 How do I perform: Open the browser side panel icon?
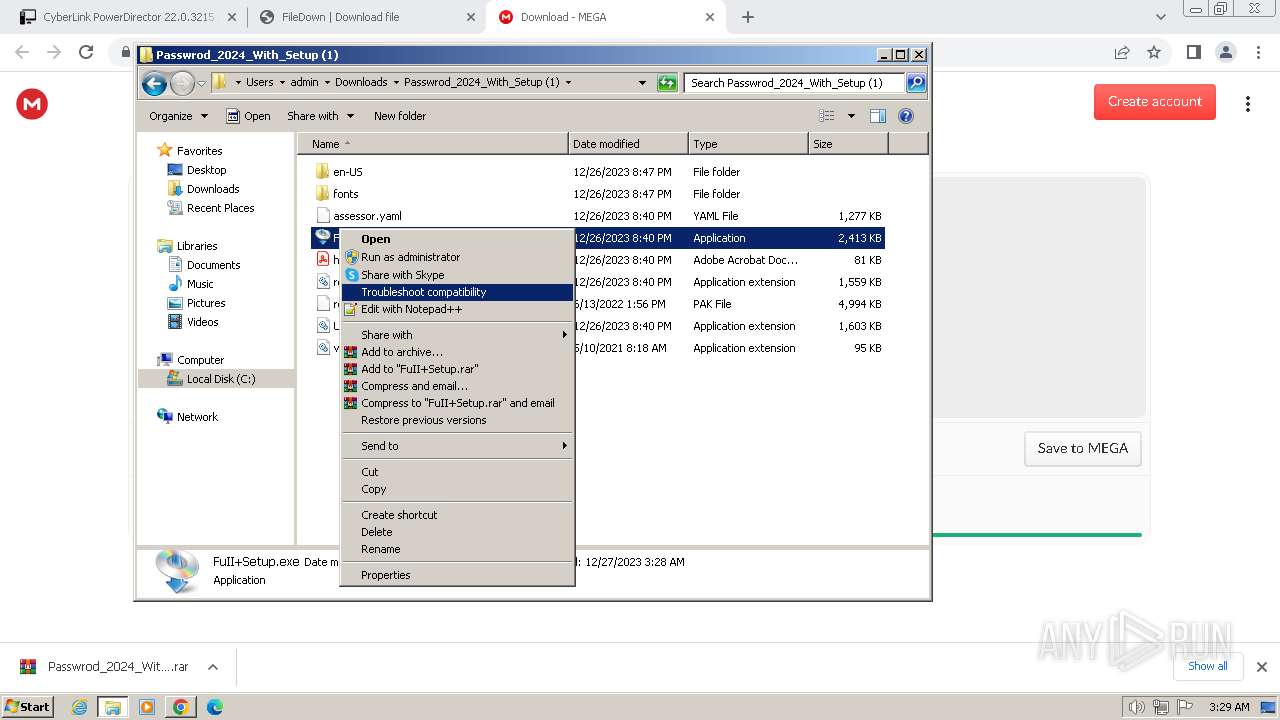click(1193, 52)
